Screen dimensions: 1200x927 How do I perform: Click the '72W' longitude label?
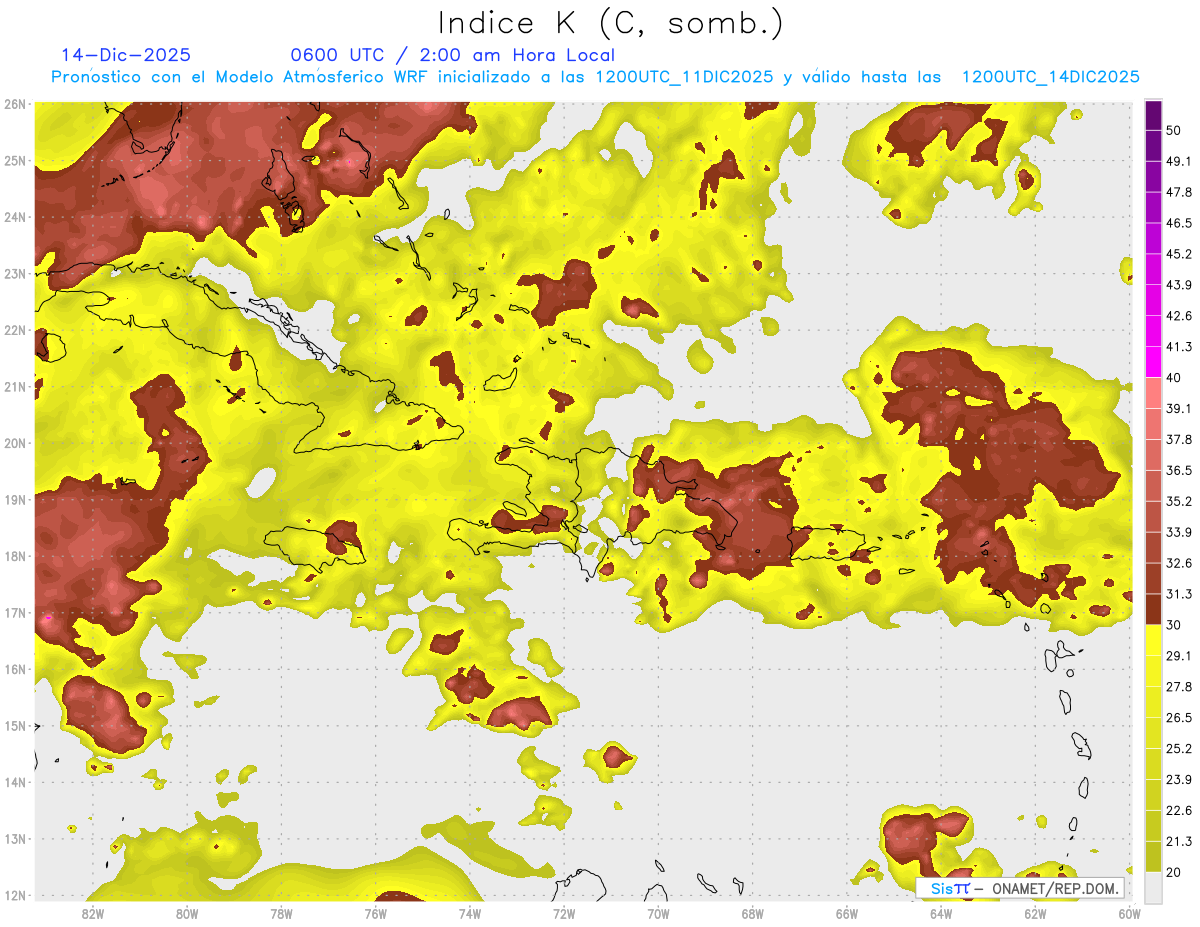click(564, 914)
